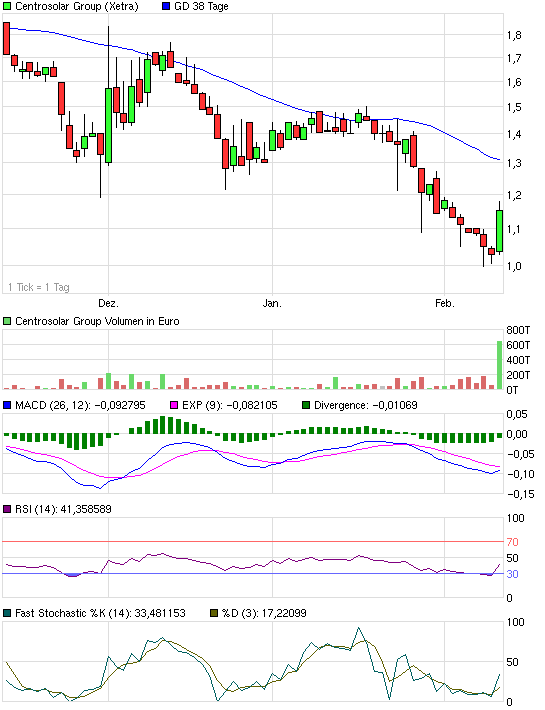545x710 pixels.
Task: Click the magenta EXP (9) legend square
Action: (x=174, y=405)
